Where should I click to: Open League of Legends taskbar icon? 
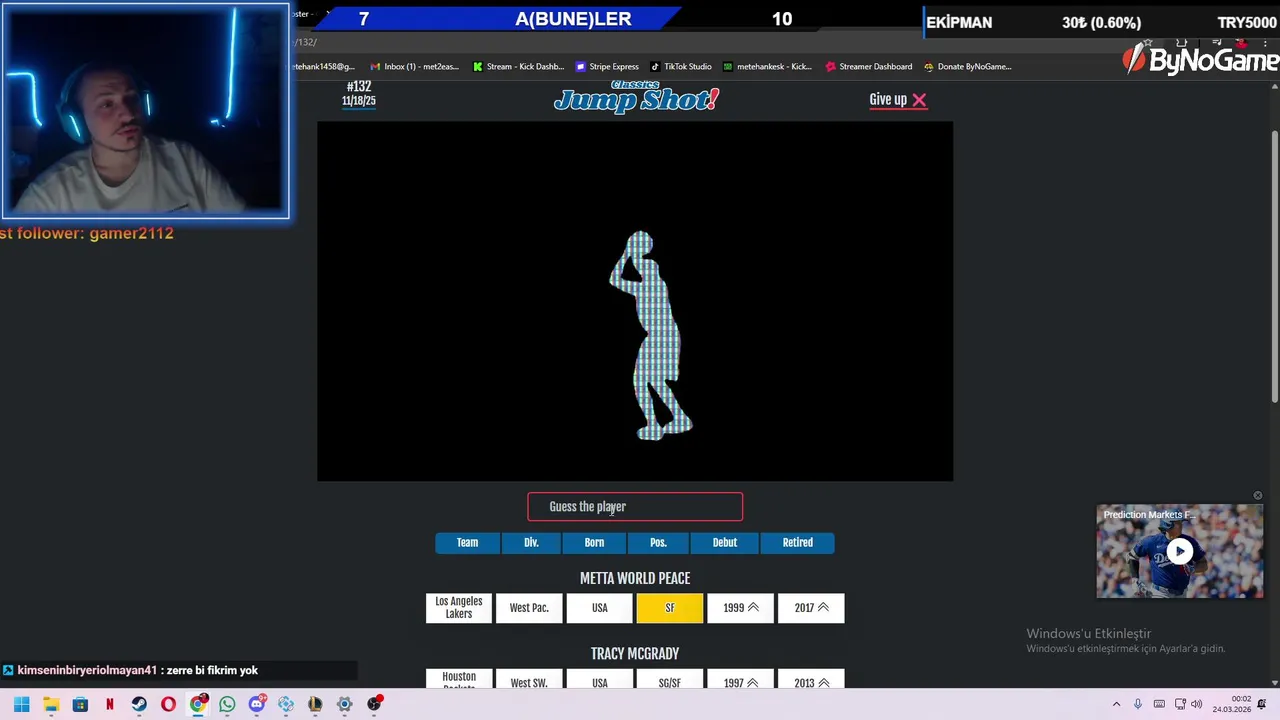coord(315,704)
